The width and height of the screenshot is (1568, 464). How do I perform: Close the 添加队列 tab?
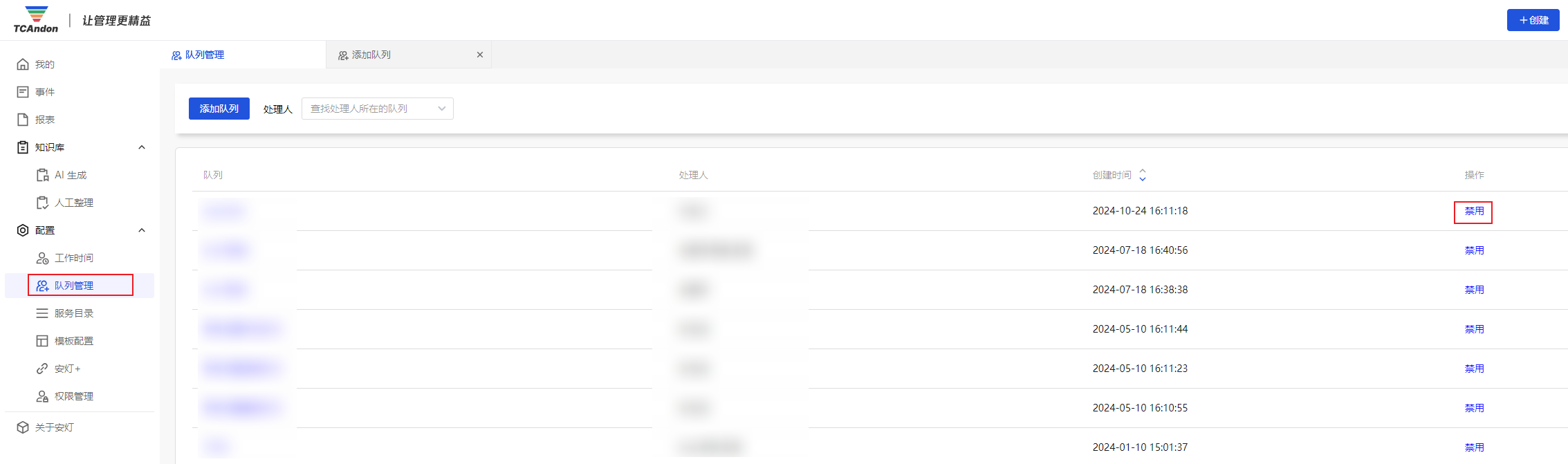480,55
